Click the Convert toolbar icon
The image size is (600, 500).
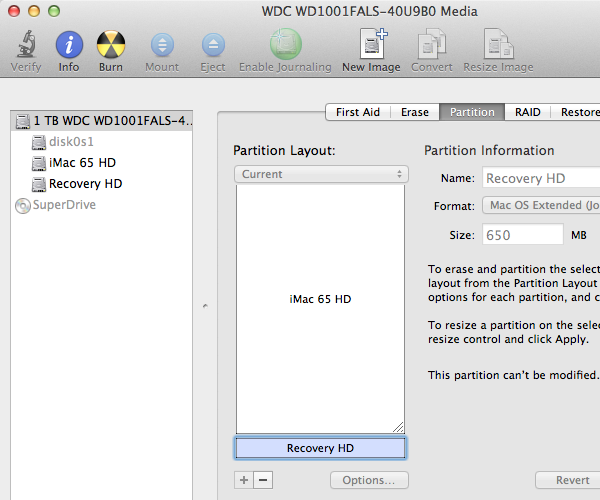(432, 44)
